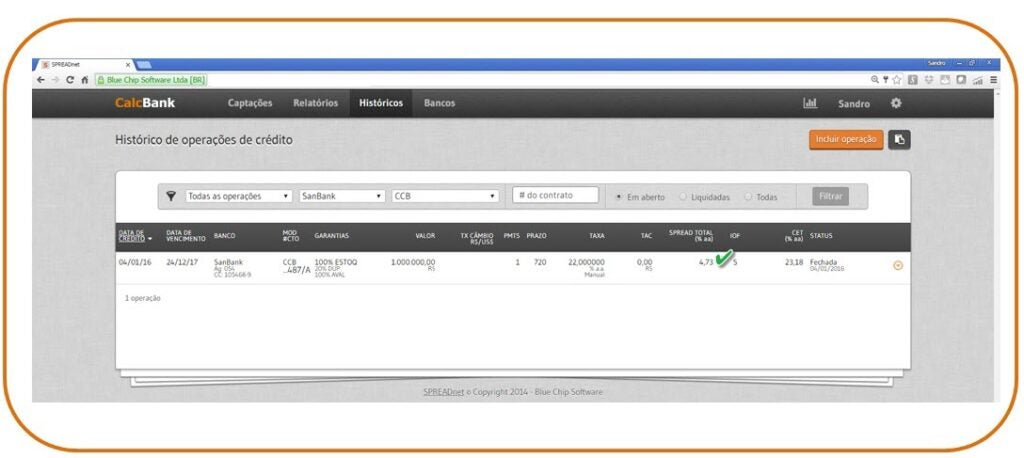The image size is (1024, 458).
Task: Click the funnel filter icon
Action: (170, 197)
